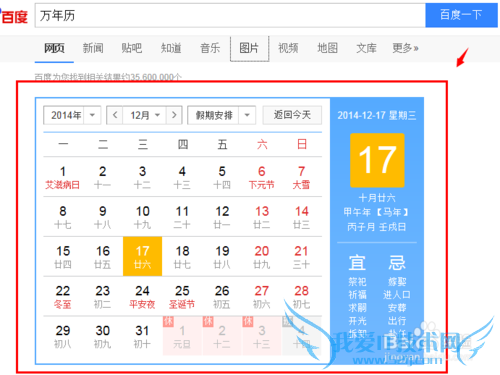Viewport: 500px width, 375px height.
Task: Select December 15 in calendar
Action: pyautogui.click(x=63, y=257)
